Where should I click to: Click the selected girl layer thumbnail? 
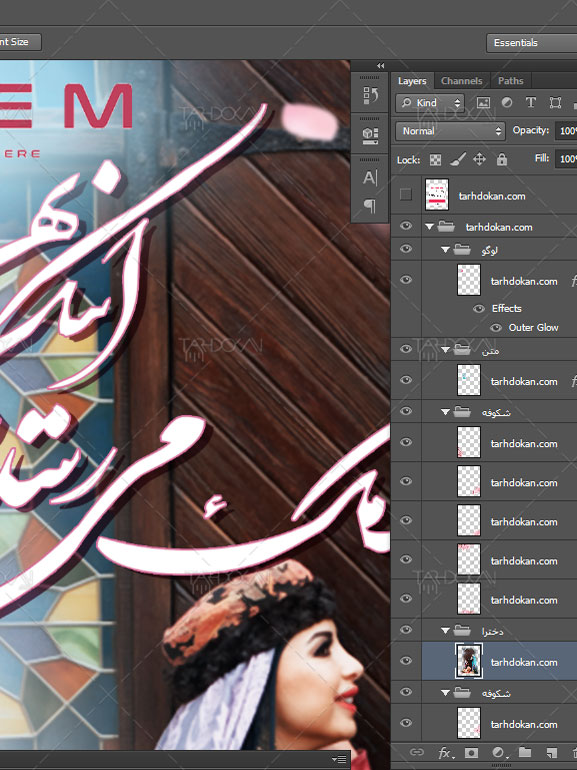[x=468, y=661]
